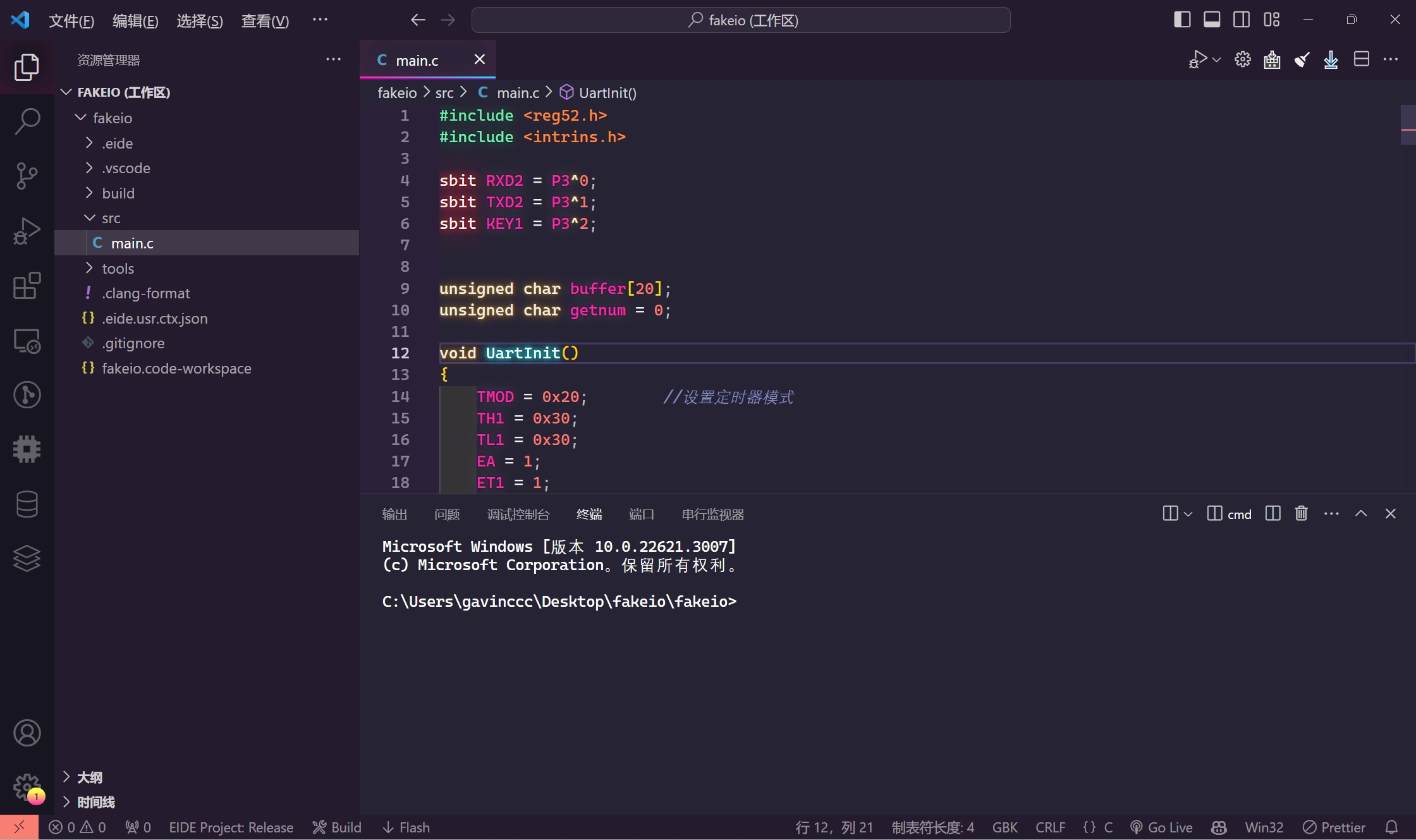The image size is (1416, 840).
Task: Open the Search view in activity bar
Action: click(27, 121)
